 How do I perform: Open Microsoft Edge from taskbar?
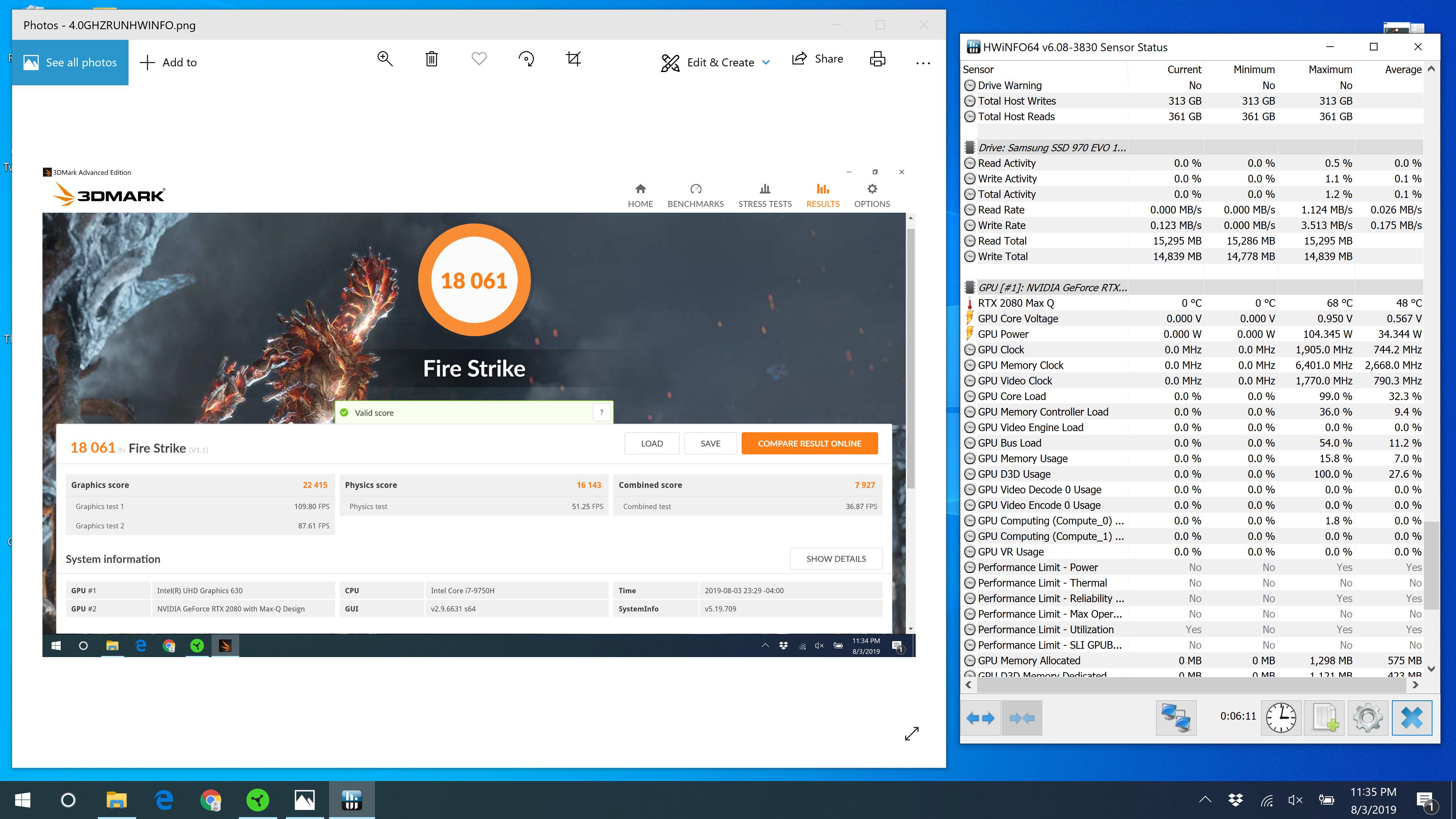164,800
